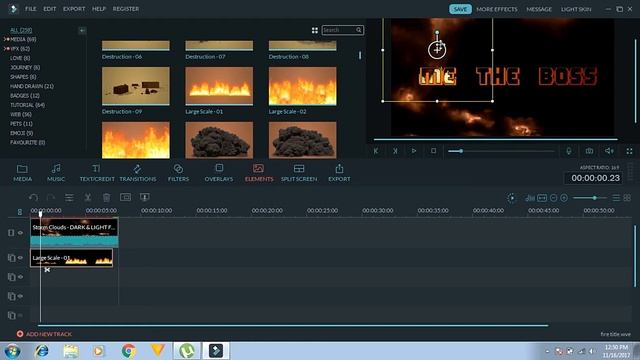Collapse the category sidebar arrow
Screen dimensions: 640x360
click(x=82, y=31)
